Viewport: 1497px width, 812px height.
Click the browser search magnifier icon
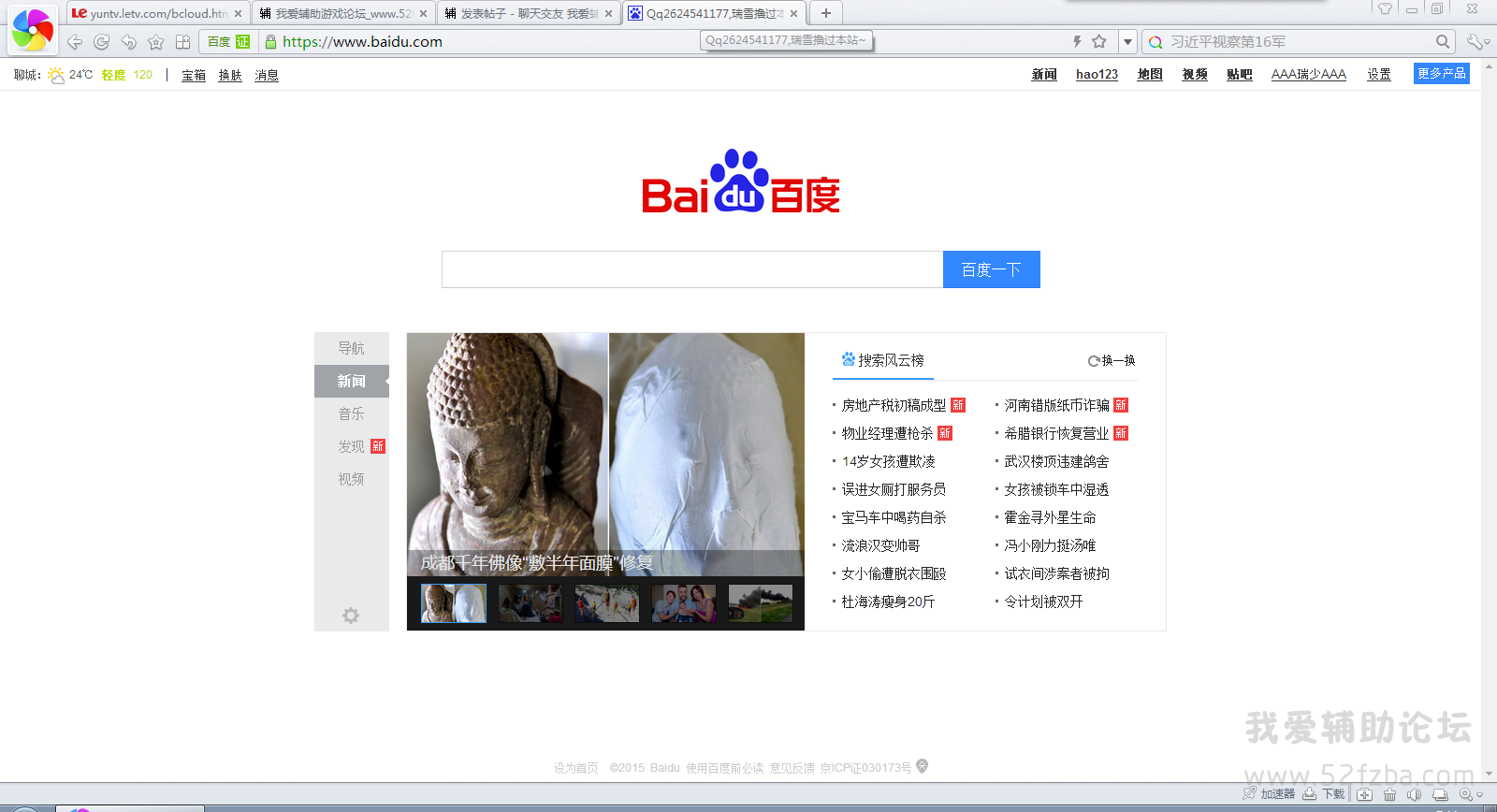1443,41
